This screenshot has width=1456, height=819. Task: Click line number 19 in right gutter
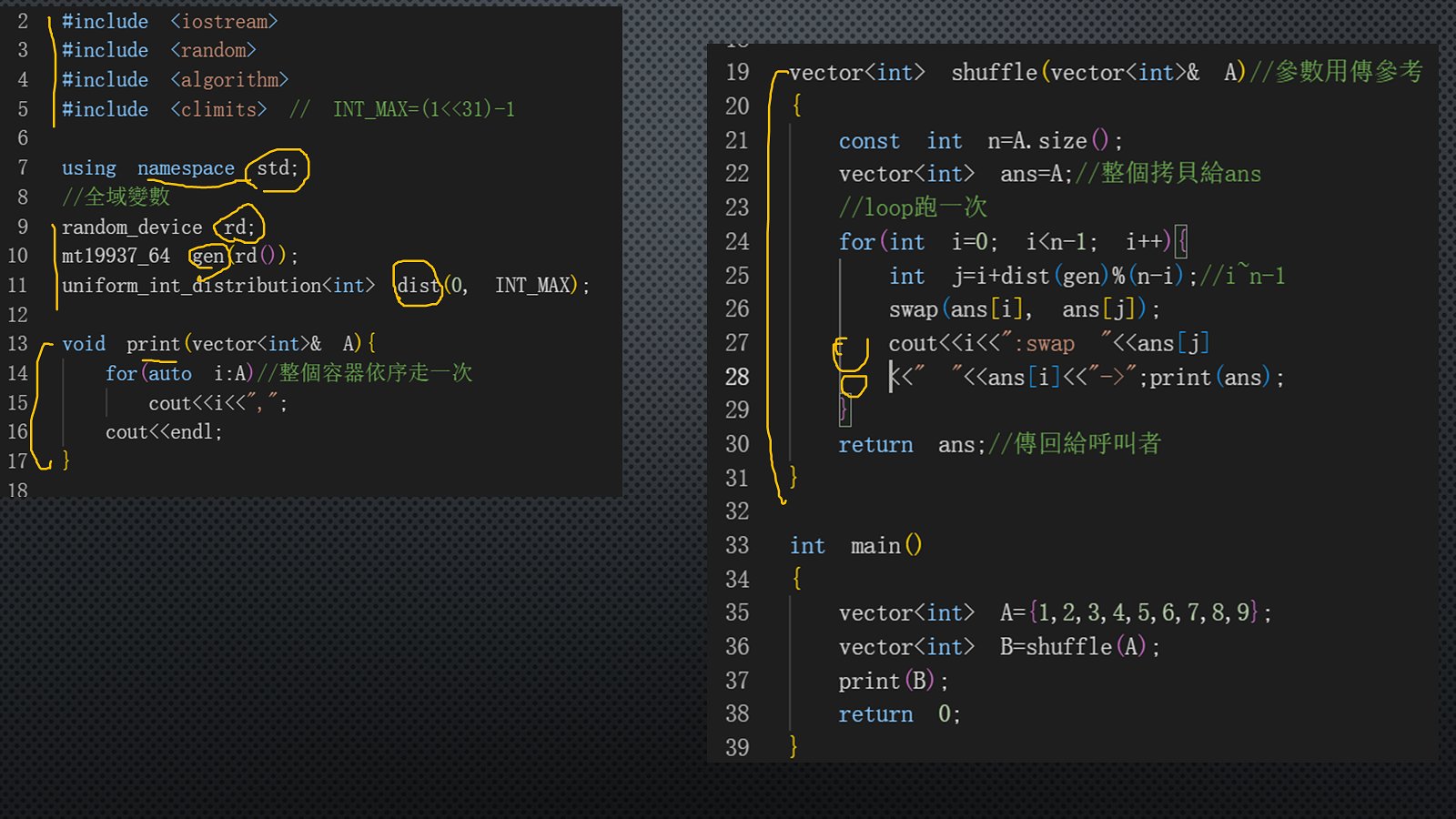click(x=737, y=72)
